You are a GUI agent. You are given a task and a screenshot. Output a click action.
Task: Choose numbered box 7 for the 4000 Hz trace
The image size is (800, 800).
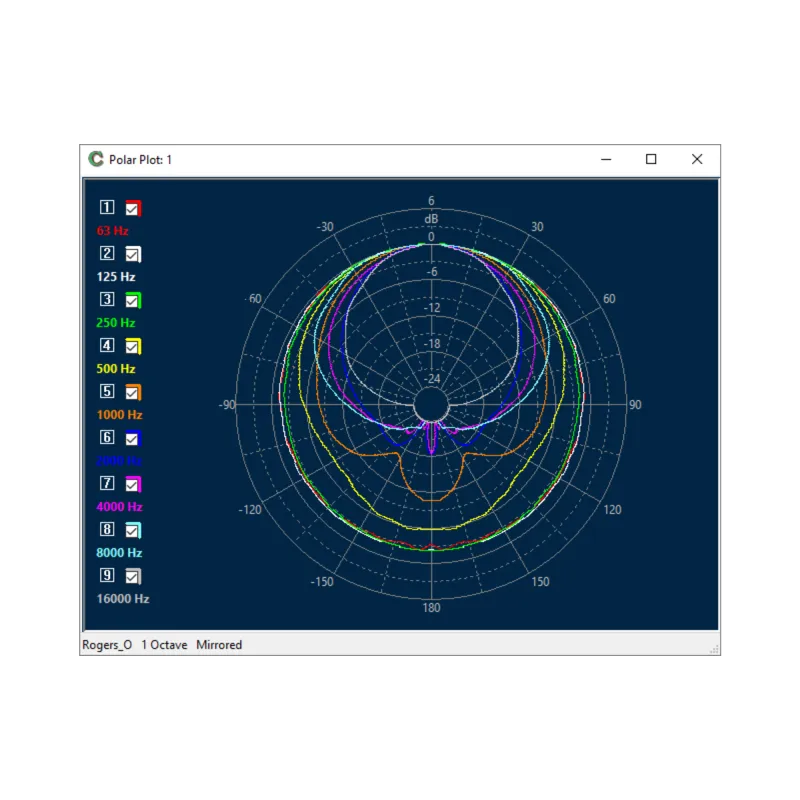(107, 483)
